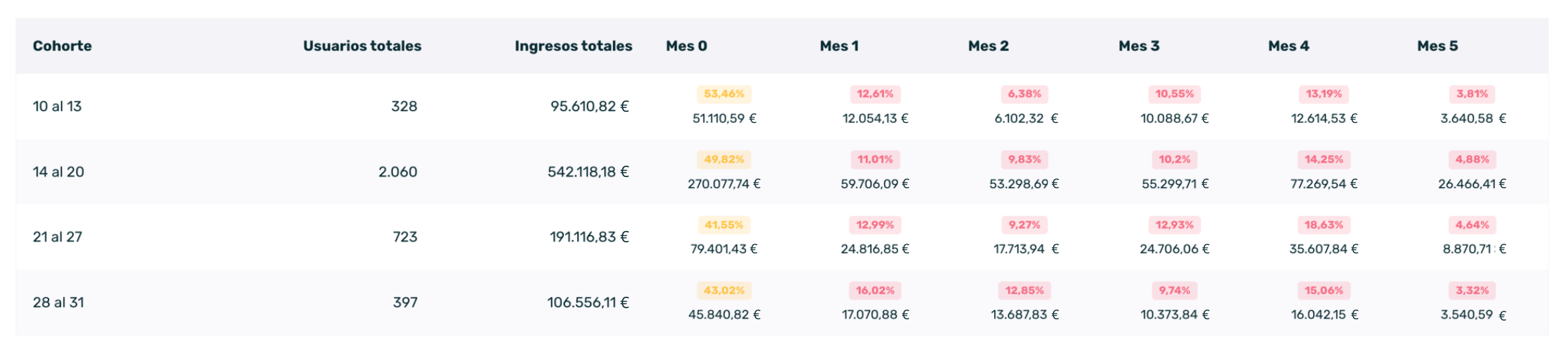
Task: Select the 10 al 13 cohort row
Action: point(57,106)
